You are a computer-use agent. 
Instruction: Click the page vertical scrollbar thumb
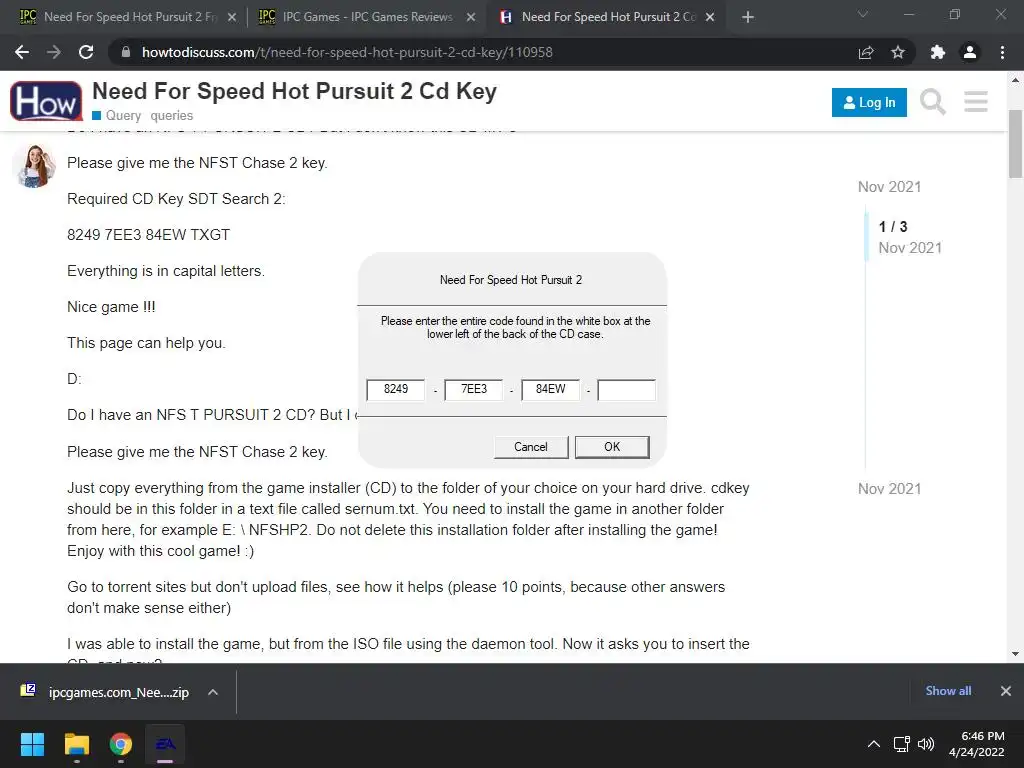(1016, 144)
